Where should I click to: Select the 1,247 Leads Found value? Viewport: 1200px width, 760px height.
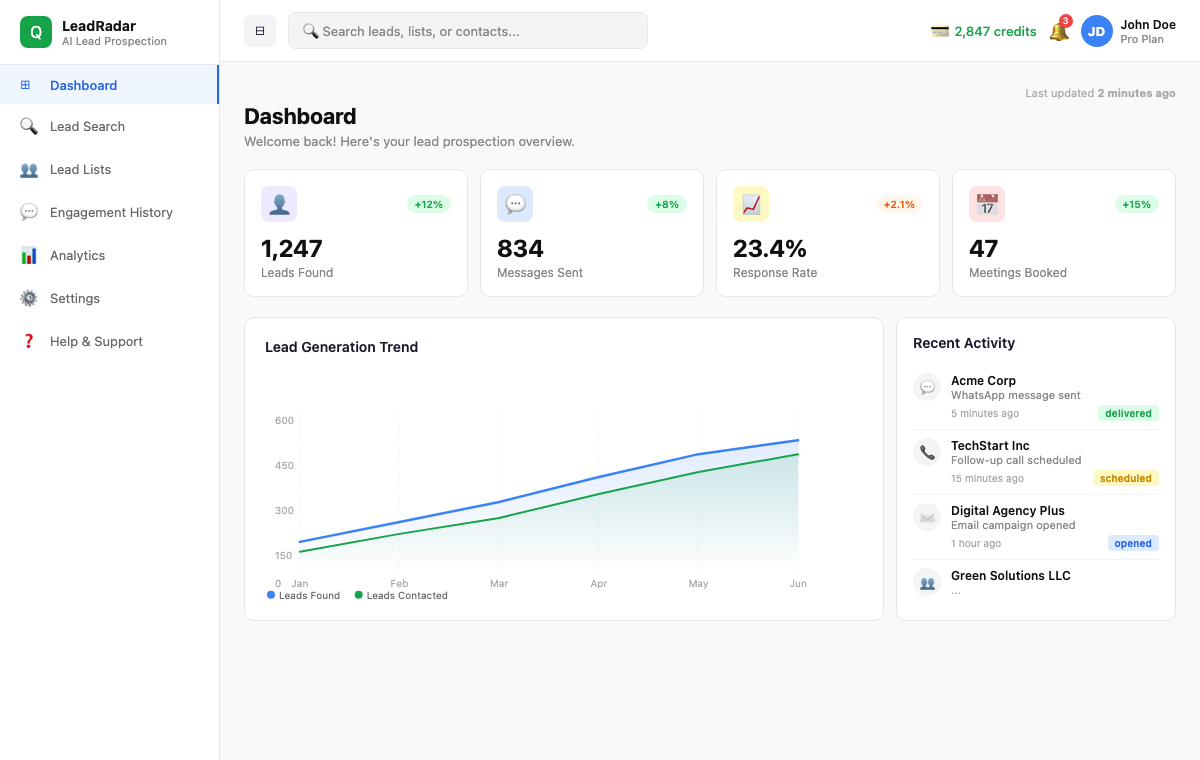coord(292,248)
